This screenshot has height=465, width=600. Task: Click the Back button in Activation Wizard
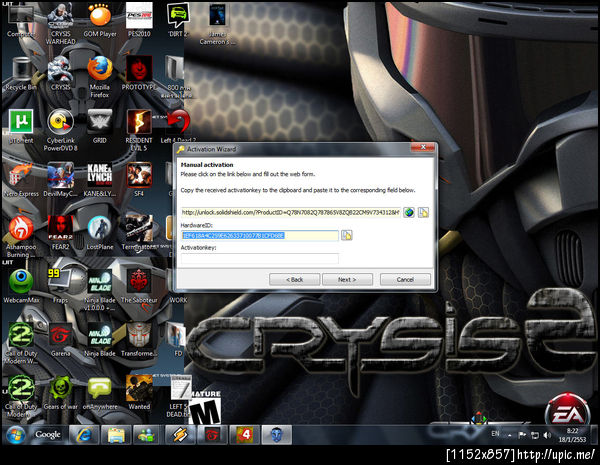294,279
